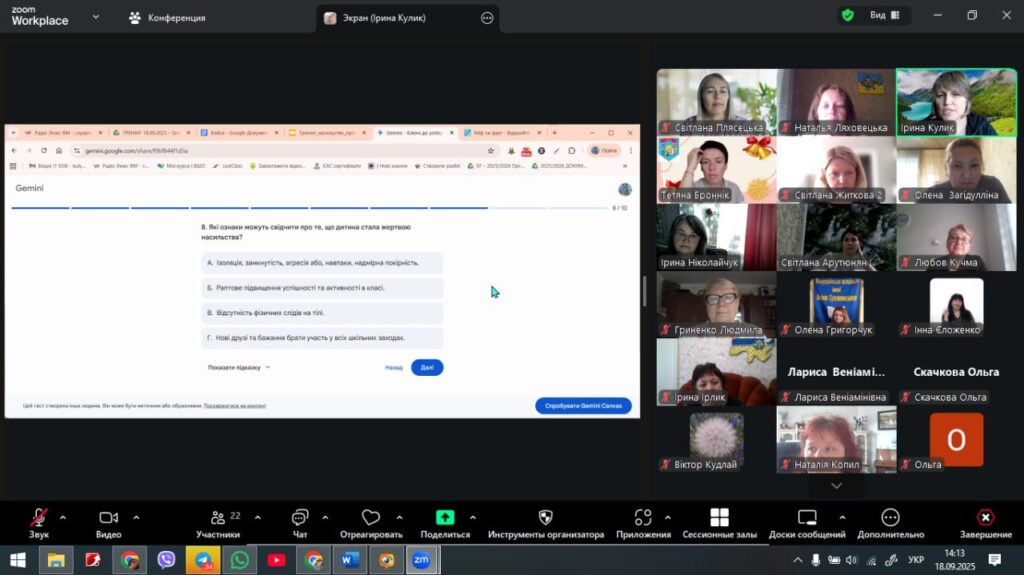Screen dimensions: 1024x575
Task: Expand audio options arrow next to Звук
Action: 63,518
